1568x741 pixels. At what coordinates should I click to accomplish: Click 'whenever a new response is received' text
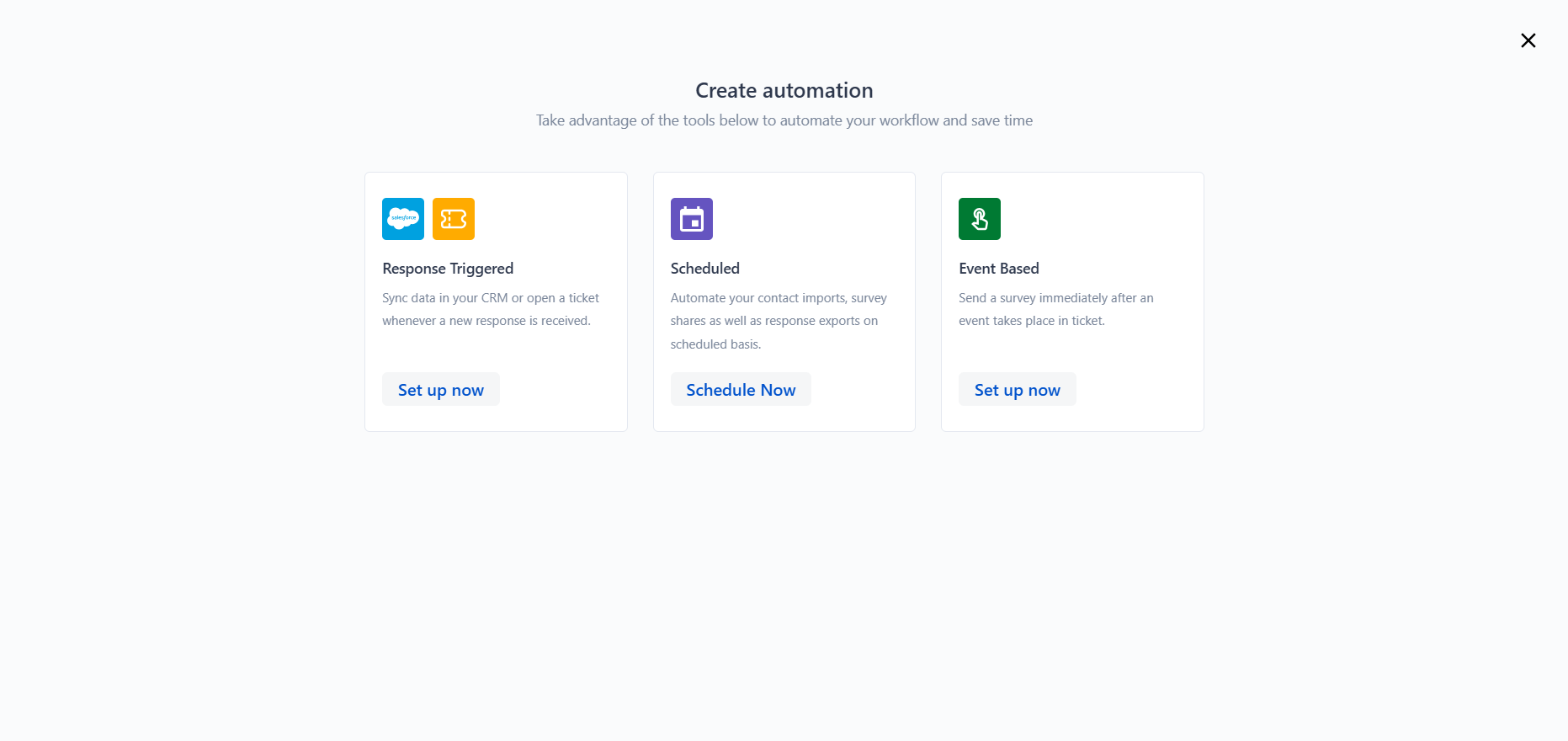486,321
